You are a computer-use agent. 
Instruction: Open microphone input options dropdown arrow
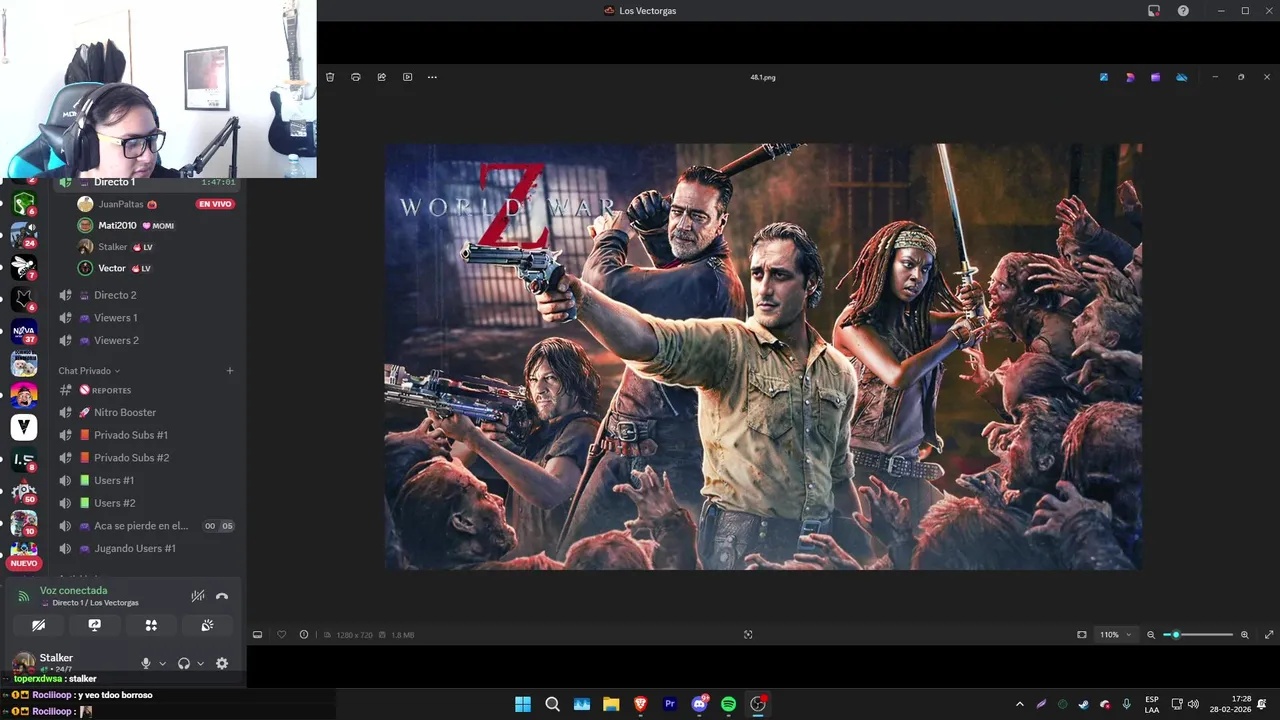tap(162, 663)
